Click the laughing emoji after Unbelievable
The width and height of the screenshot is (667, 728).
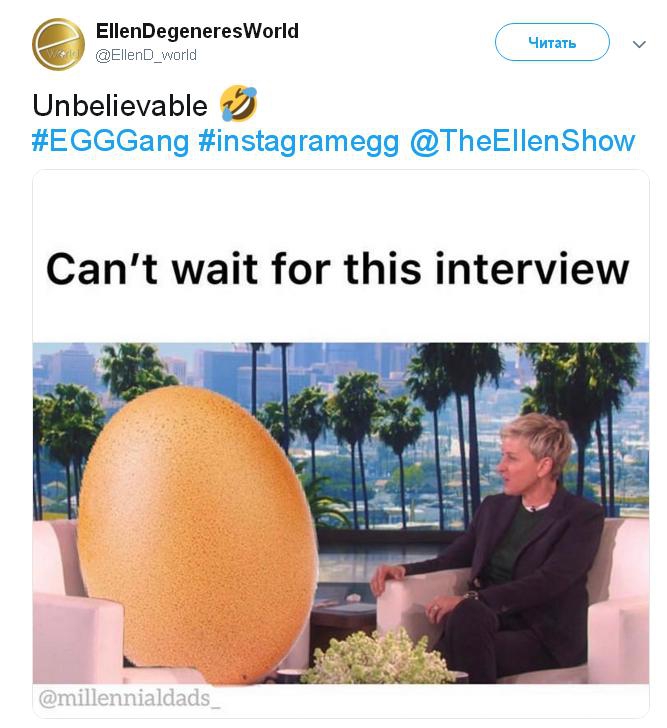(x=238, y=104)
